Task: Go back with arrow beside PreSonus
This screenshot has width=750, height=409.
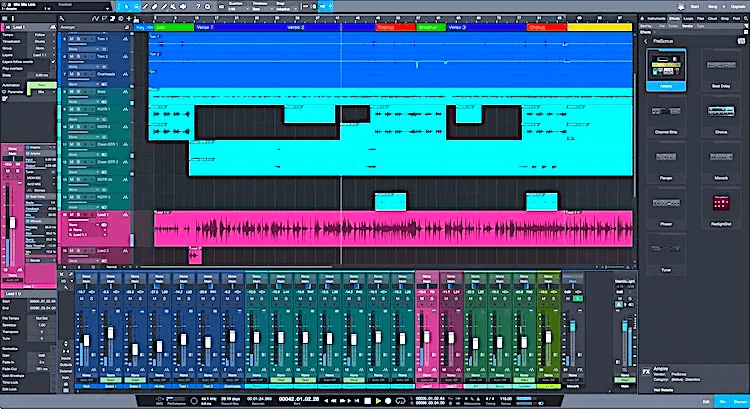Action: tap(646, 41)
